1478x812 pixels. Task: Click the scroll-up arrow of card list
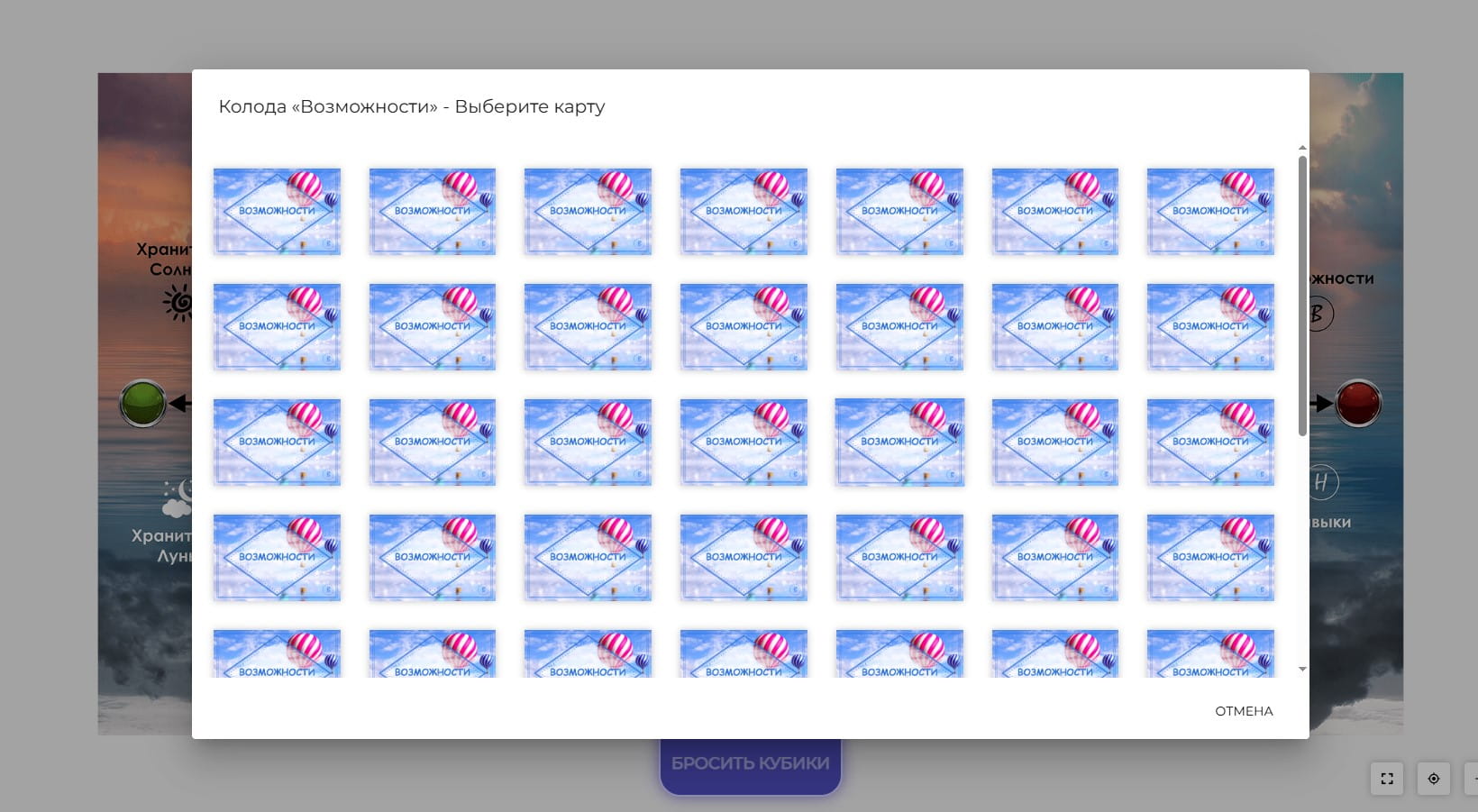pyautogui.click(x=1302, y=148)
